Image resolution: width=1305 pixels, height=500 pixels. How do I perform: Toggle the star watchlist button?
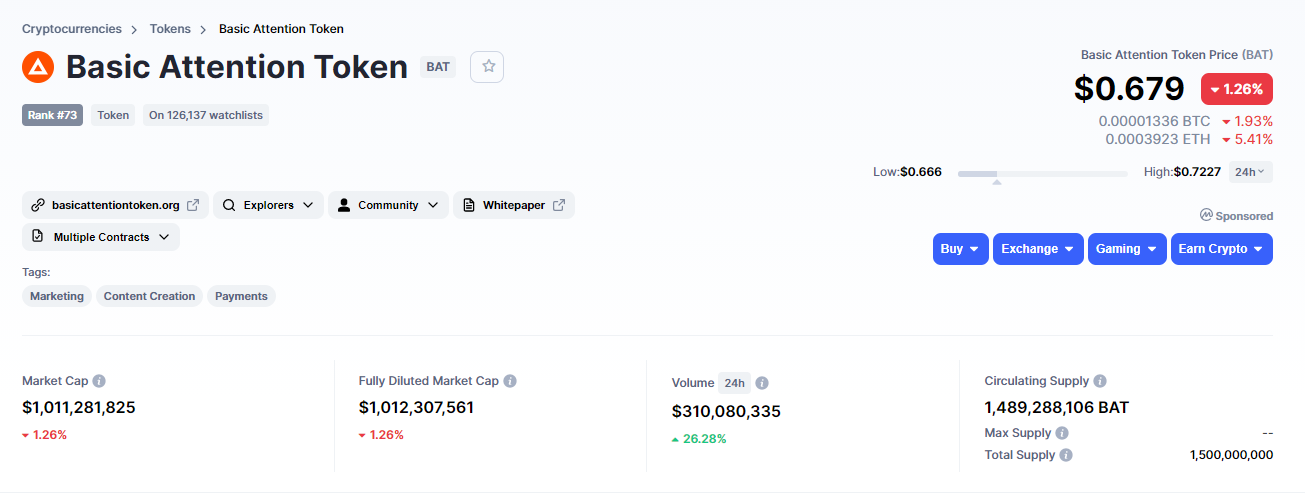pos(488,66)
